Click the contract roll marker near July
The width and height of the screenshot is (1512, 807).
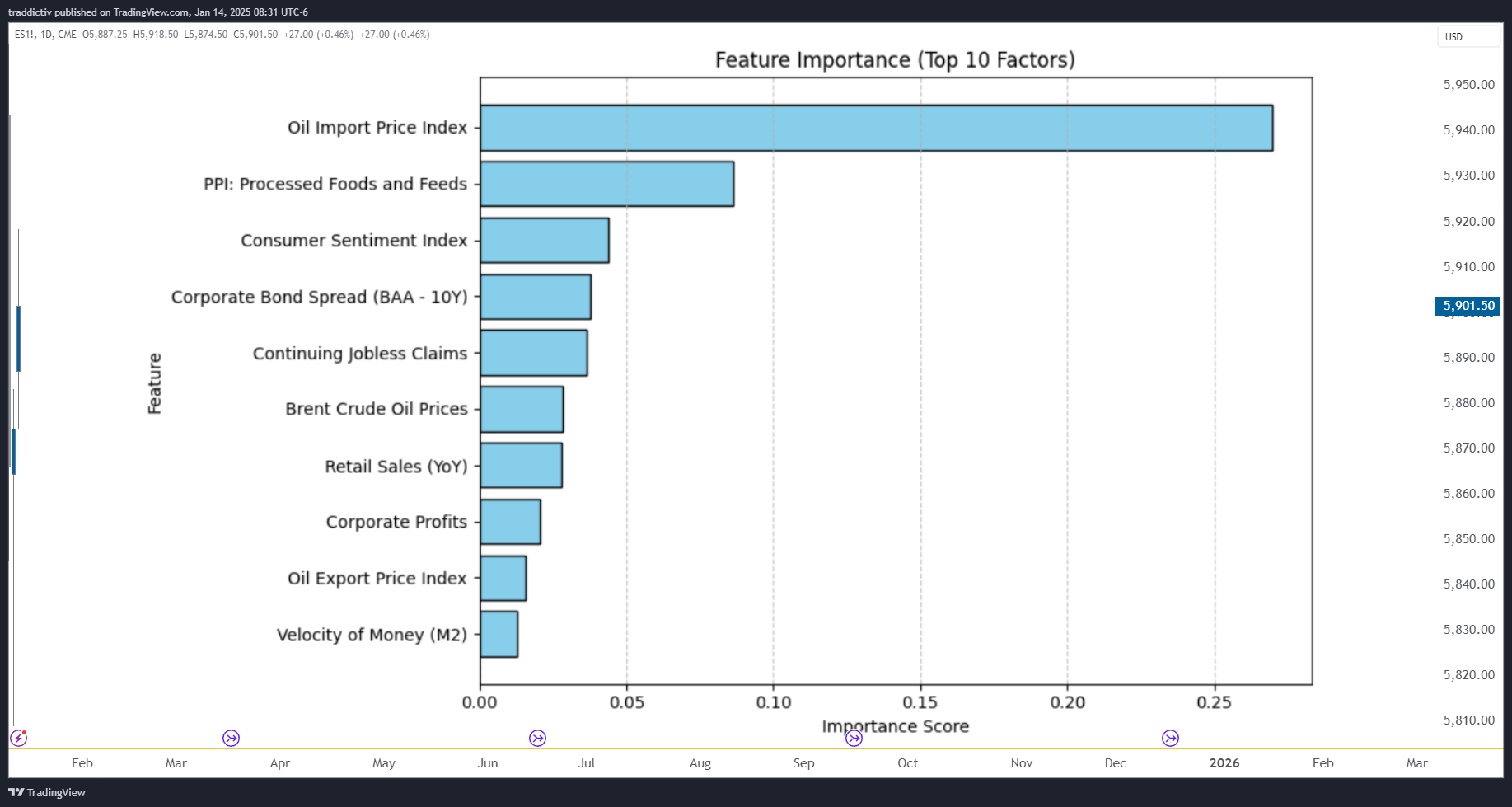[537, 738]
